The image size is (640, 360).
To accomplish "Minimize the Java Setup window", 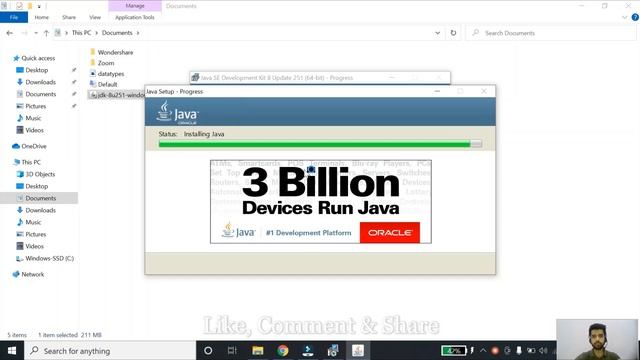I will pyautogui.click(x=437, y=91).
